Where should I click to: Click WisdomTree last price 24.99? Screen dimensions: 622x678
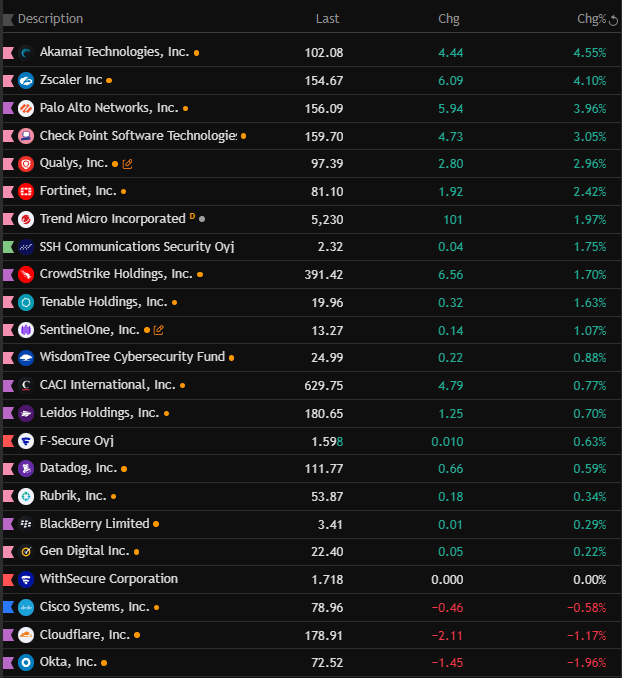pyautogui.click(x=327, y=358)
